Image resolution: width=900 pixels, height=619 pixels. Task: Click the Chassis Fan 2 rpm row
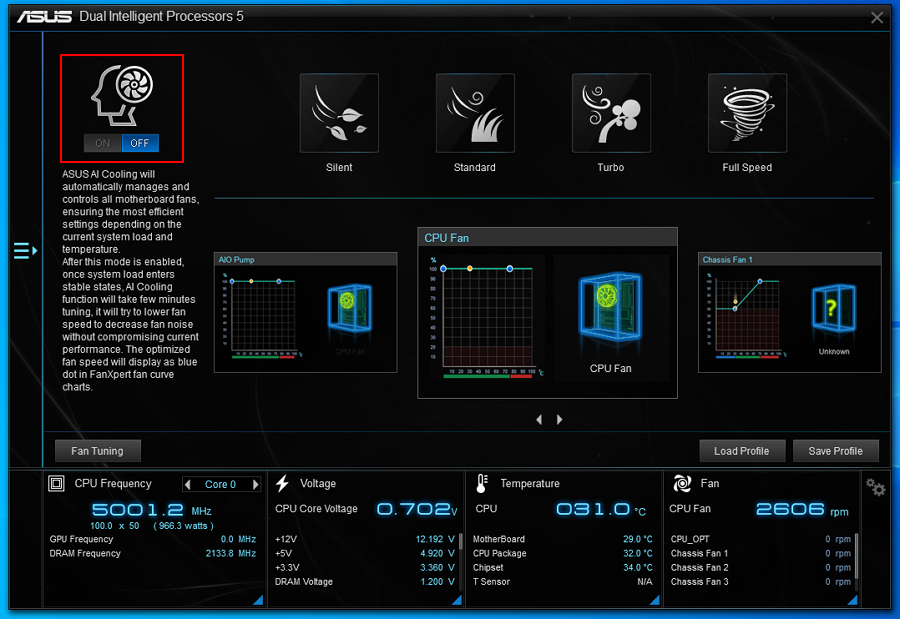(x=761, y=567)
